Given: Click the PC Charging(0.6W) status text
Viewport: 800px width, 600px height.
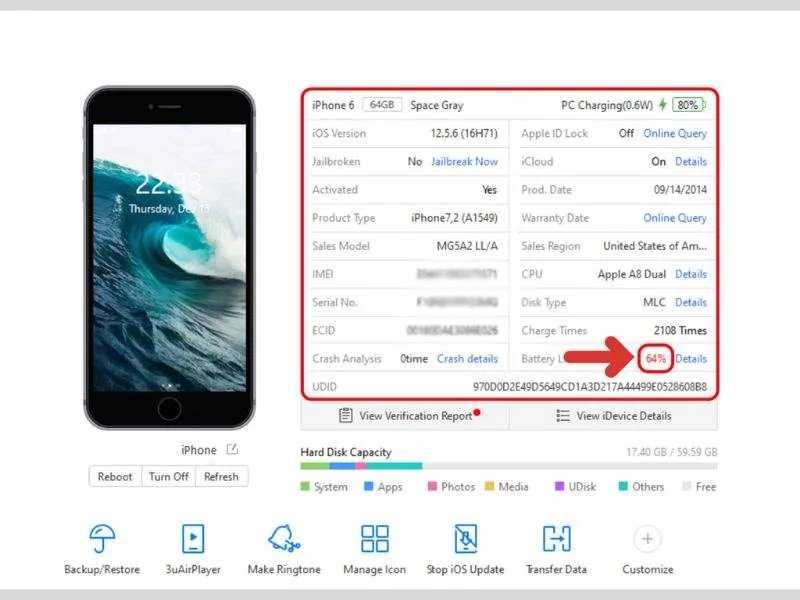Looking at the screenshot, I should point(607,105).
